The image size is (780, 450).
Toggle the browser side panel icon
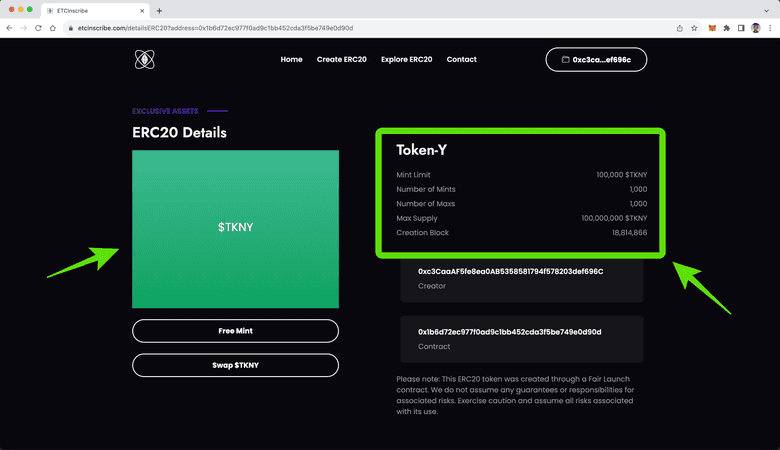(x=741, y=28)
